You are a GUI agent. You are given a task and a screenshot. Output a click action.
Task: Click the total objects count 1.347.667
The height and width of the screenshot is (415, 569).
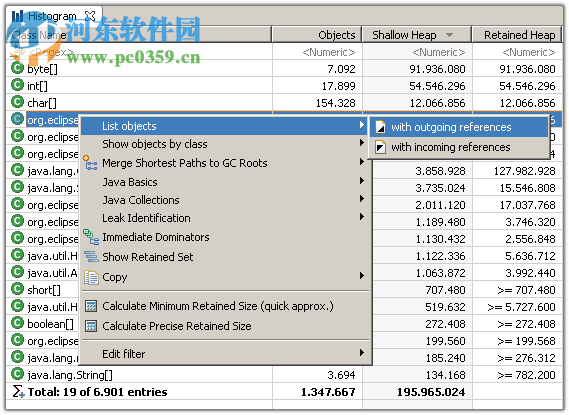(328, 392)
